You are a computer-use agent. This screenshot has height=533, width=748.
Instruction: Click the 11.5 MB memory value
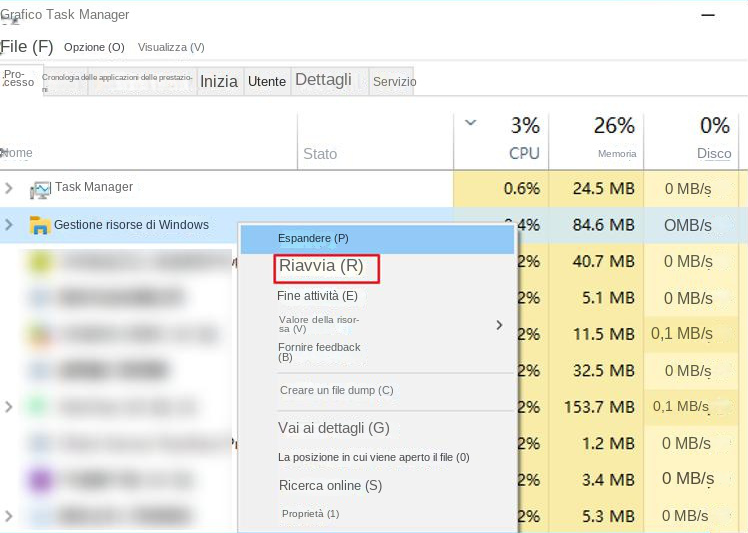click(603, 334)
